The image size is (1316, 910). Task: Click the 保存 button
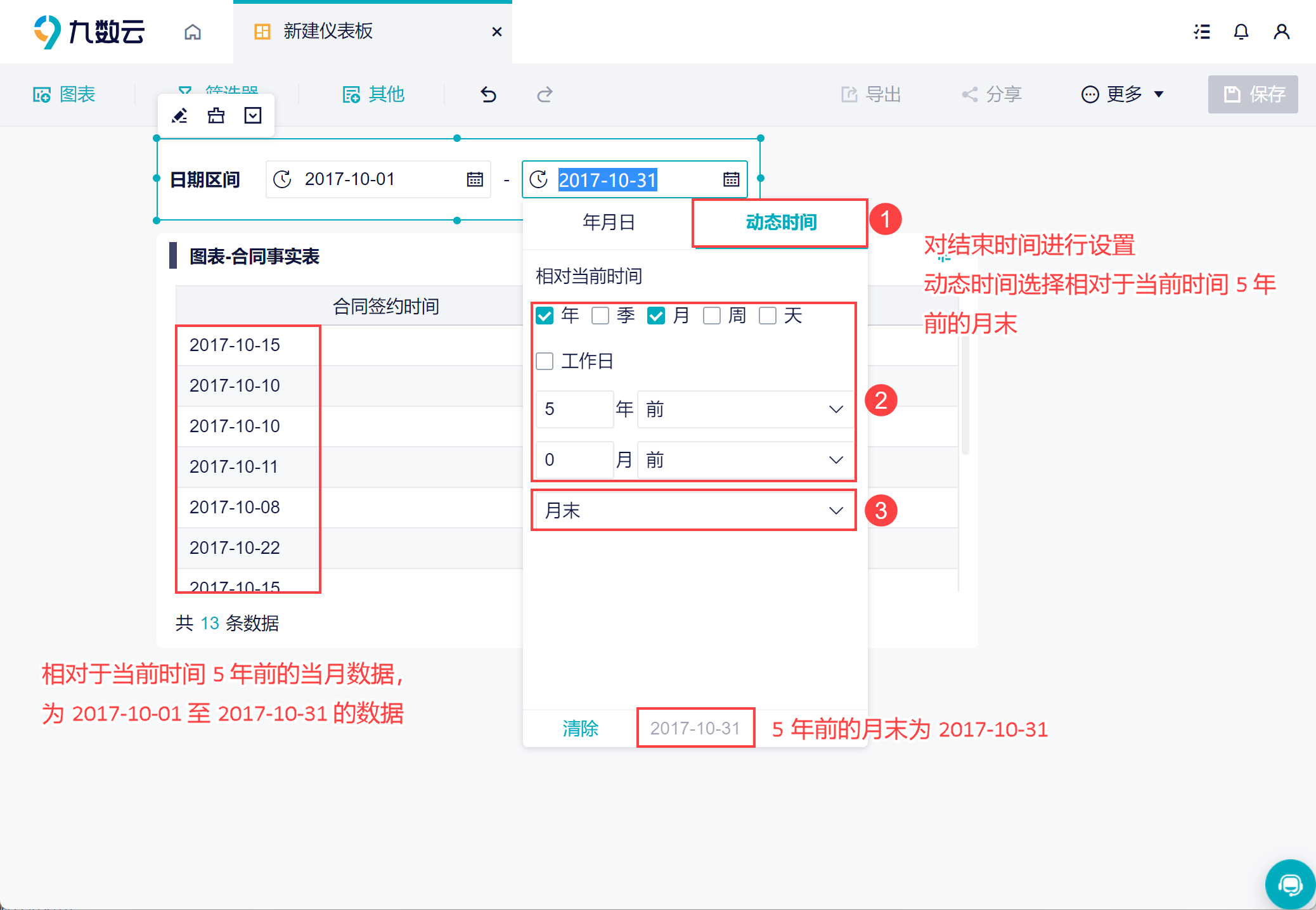(x=1252, y=94)
